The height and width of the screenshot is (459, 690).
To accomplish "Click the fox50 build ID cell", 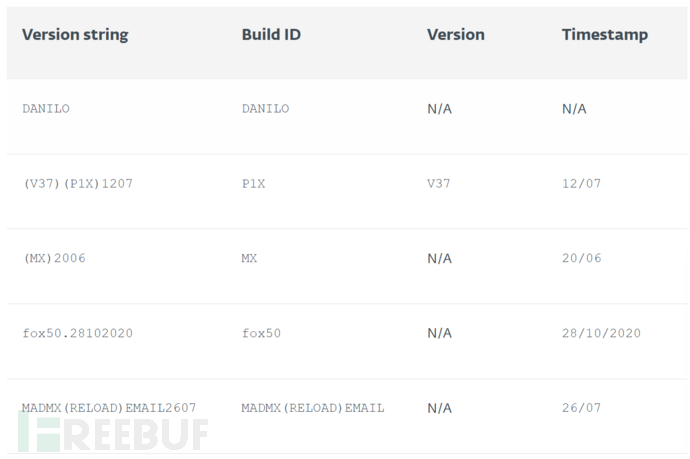I will (x=261, y=333).
